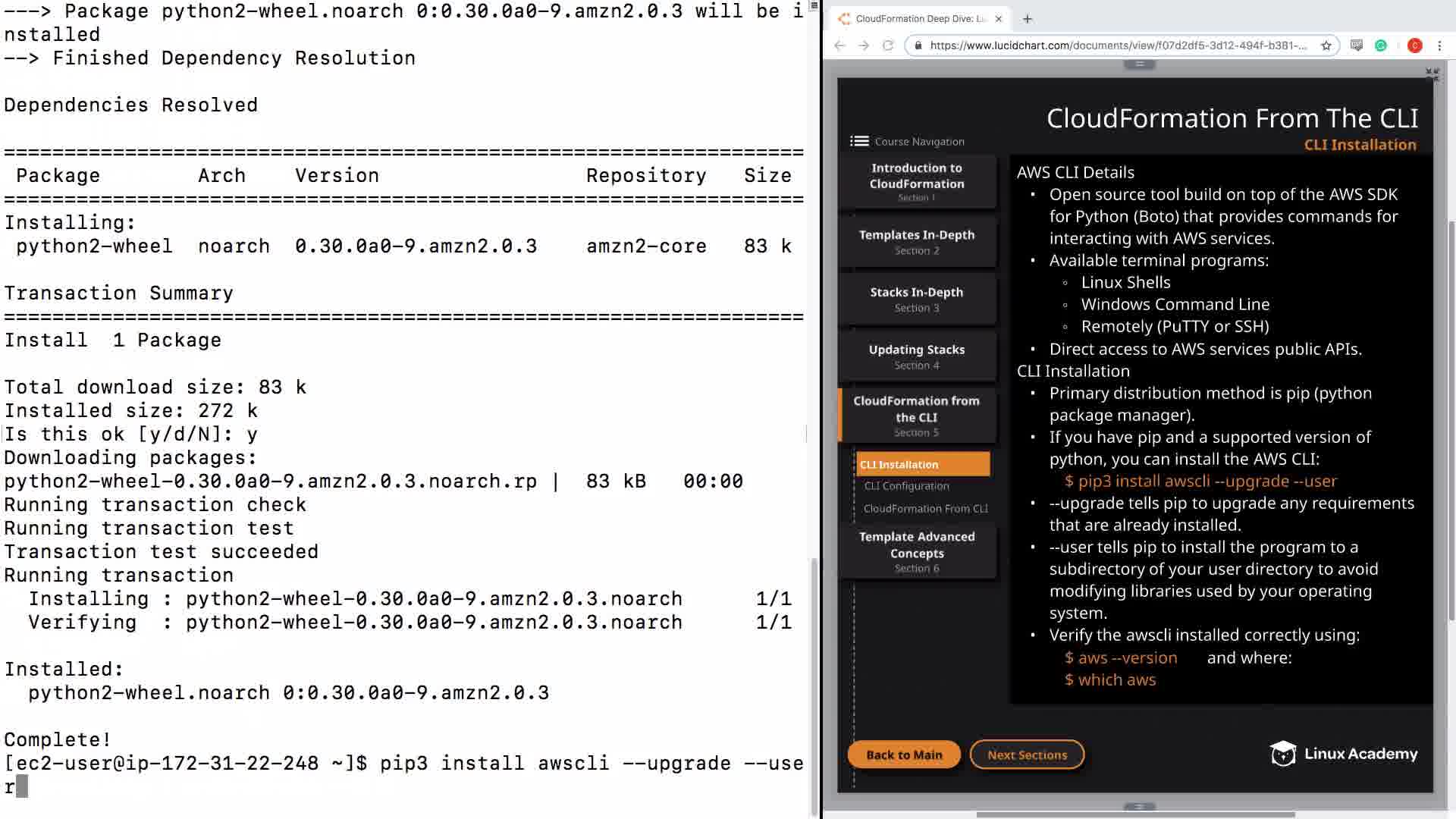The height and width of the screenshot is (819, 1456).
Task: Click the terminal vertical scrollbar
Action: coord(814,682)
